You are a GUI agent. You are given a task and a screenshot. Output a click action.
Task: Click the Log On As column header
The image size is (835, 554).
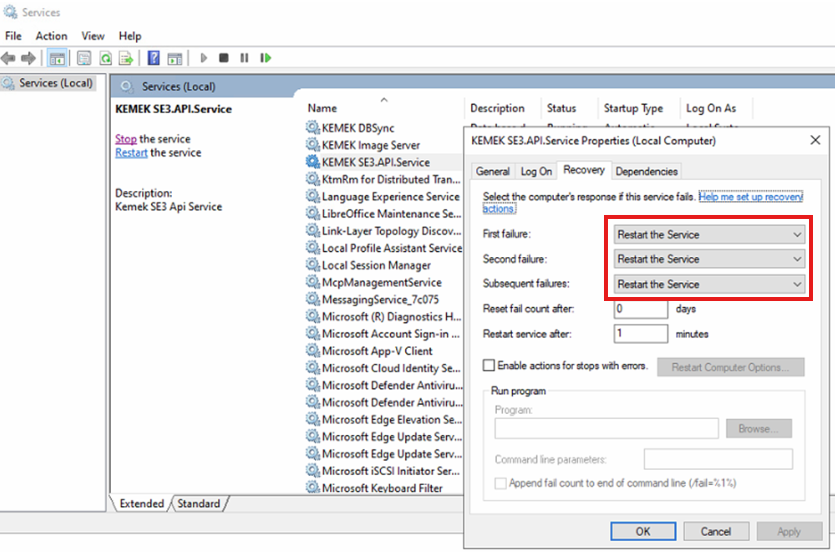711,108
